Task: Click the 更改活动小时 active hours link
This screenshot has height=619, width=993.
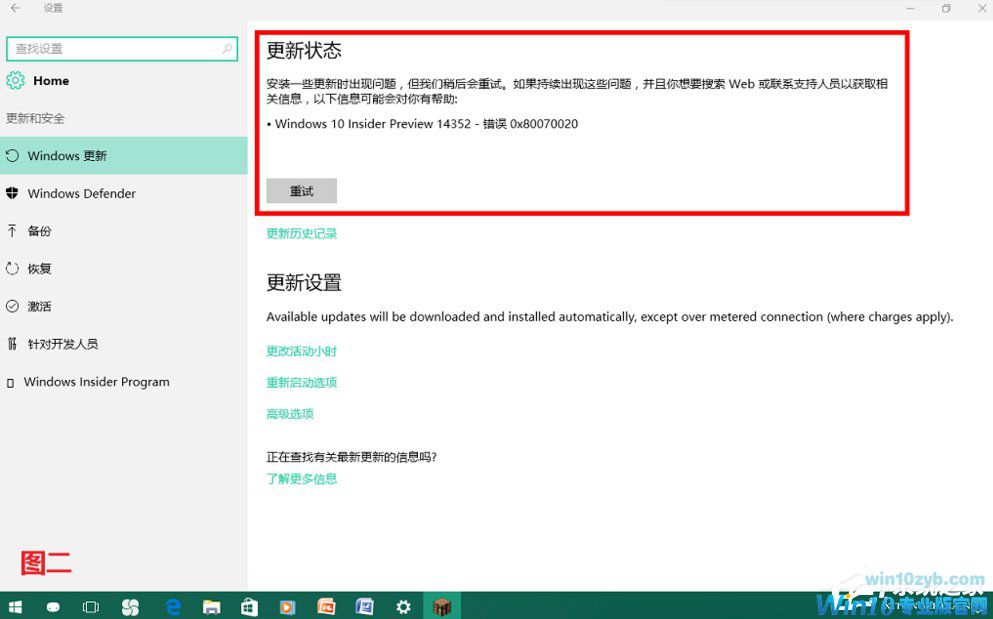Action: 301,351
